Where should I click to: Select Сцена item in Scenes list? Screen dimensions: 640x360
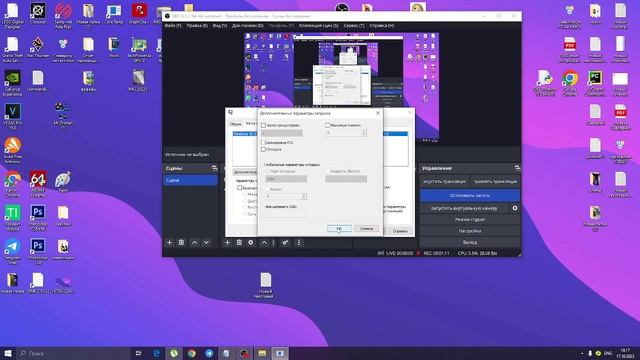coord(190,180)
